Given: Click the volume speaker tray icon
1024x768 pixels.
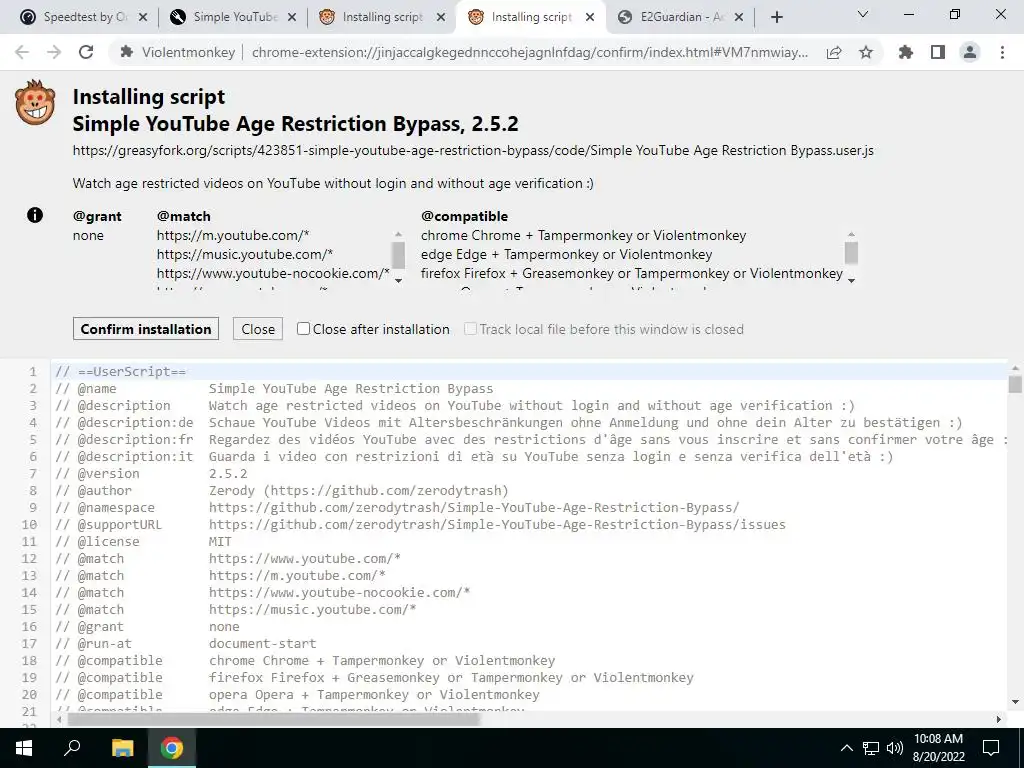Looking at the screenshot, I should pos(895,748).
